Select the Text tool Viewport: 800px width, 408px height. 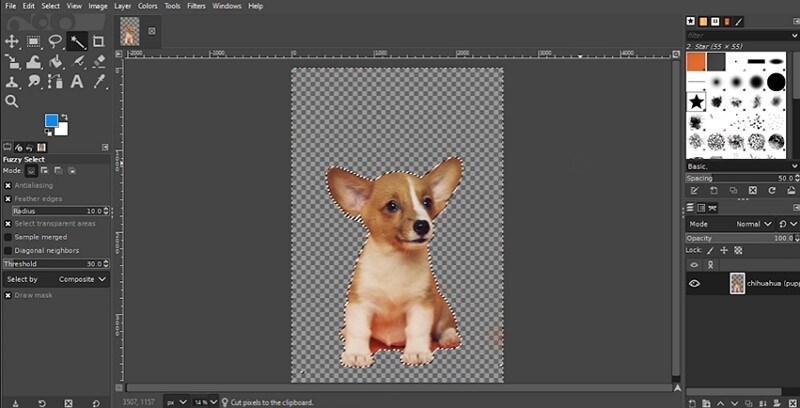coord(77,82)
